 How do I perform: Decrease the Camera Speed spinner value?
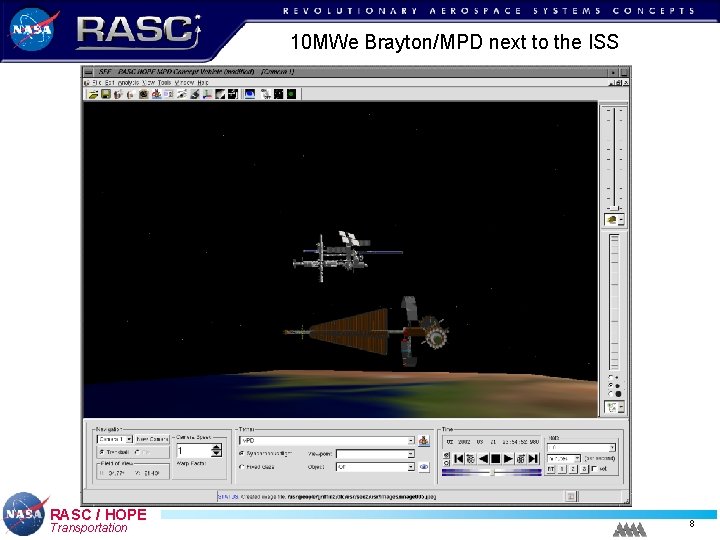pyautogui.click(x=216, y=454)
